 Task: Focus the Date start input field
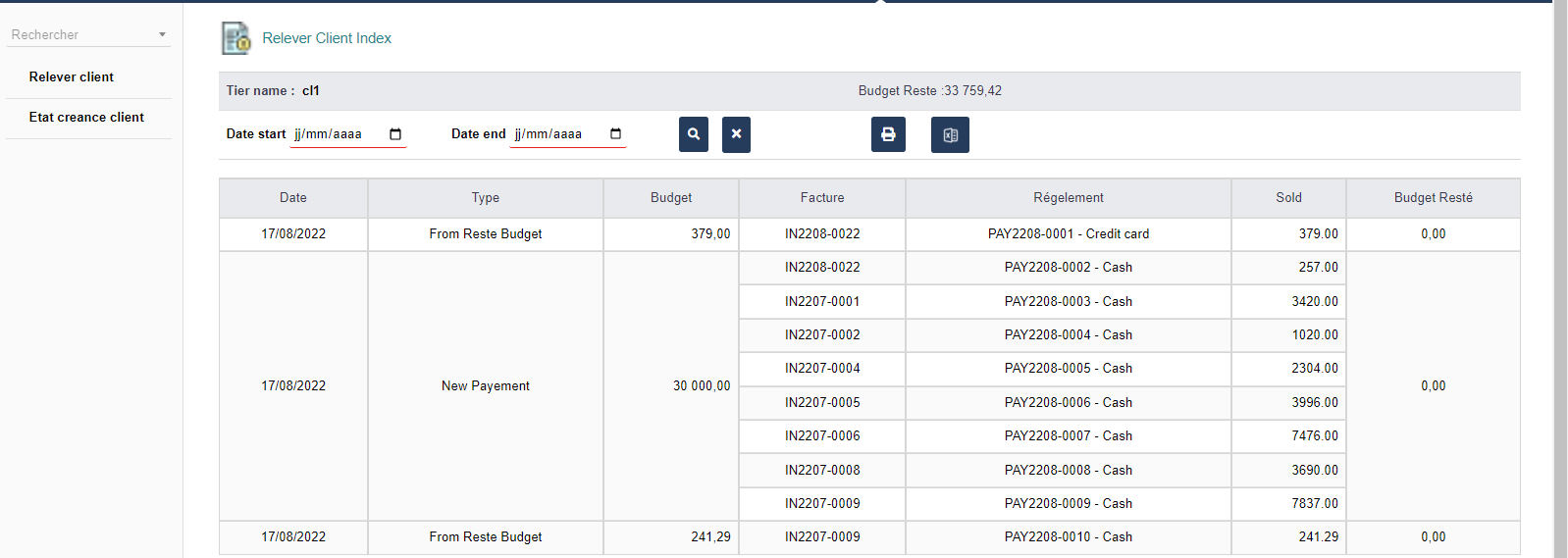(336, 134)
